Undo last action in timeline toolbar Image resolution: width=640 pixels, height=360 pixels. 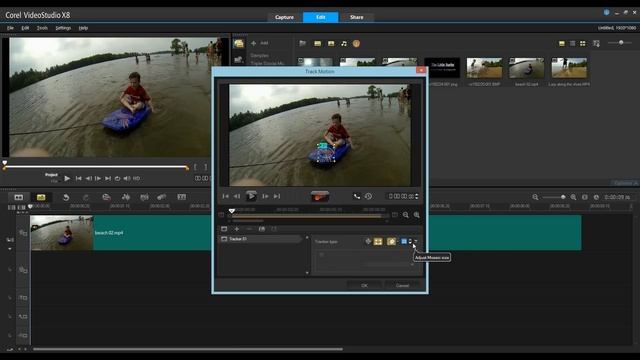pos(66,197)
